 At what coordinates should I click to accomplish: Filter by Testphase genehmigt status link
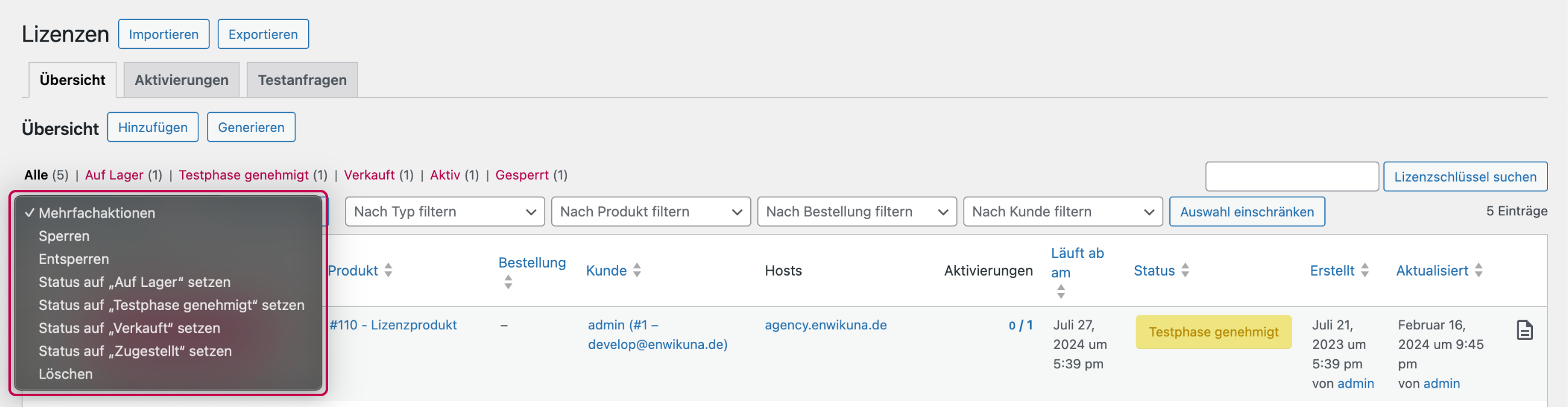pos(244,175)
